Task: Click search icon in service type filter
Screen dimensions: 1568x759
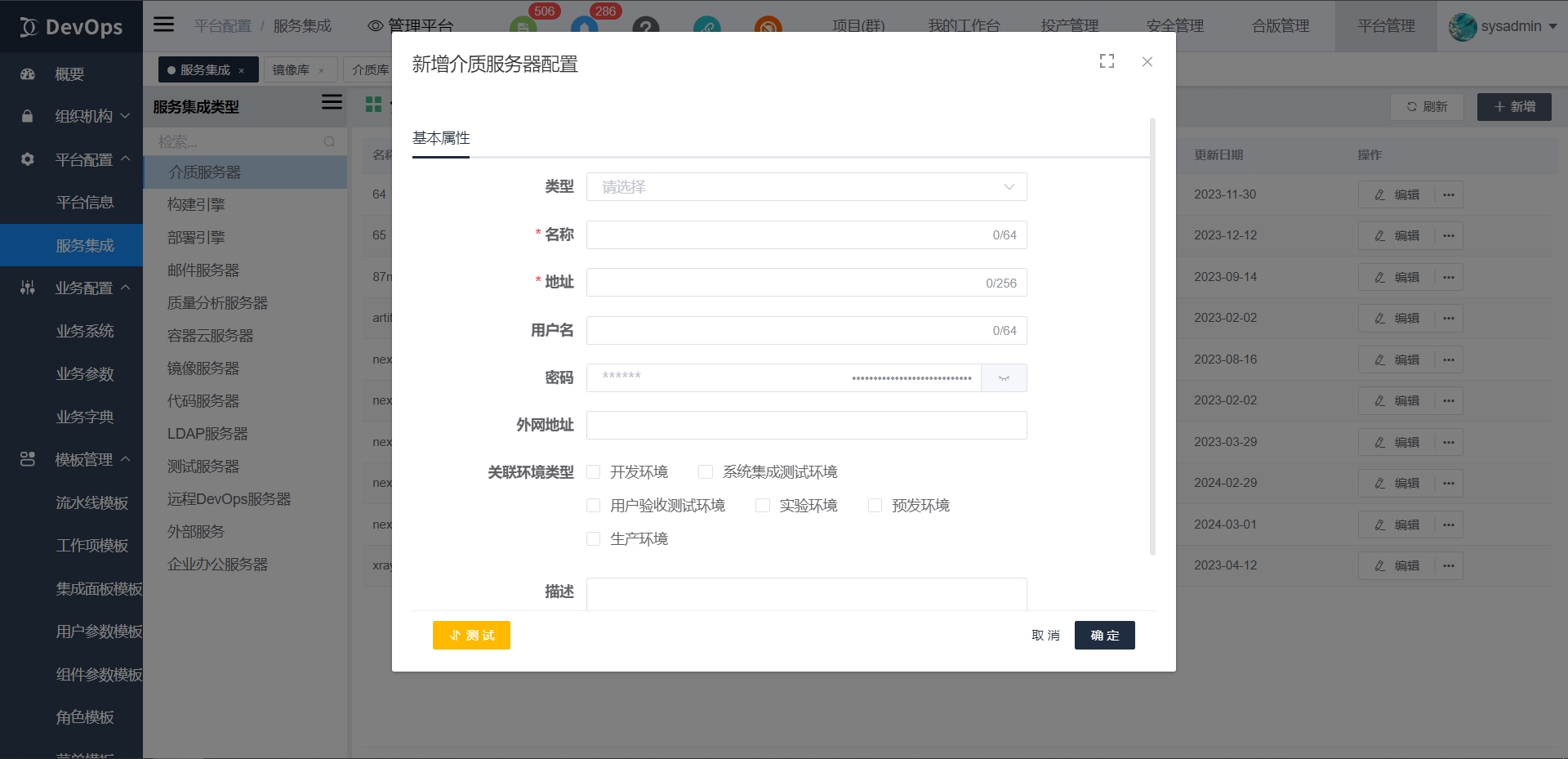Action: point(329,142)
